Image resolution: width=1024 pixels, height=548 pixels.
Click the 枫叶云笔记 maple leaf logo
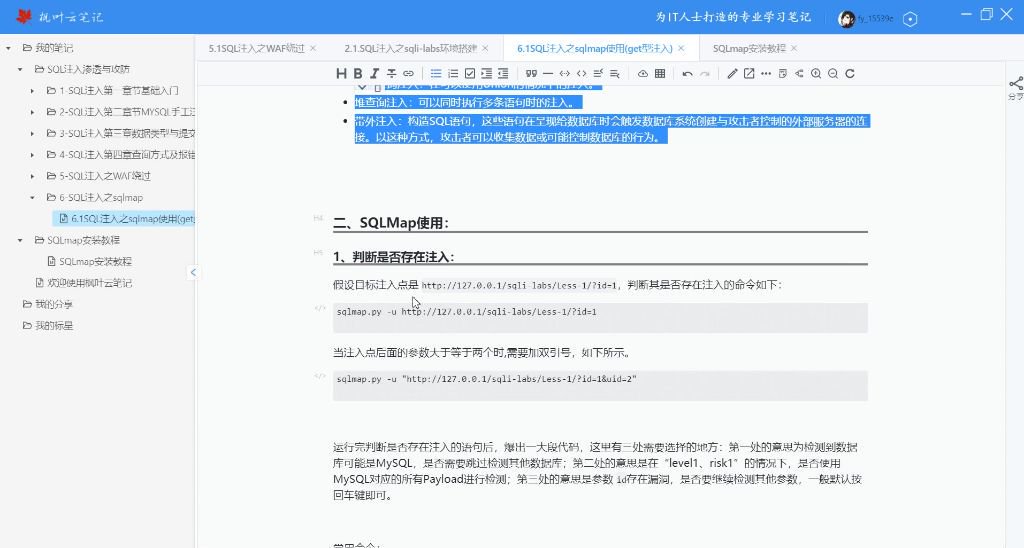(x=24, y=17)
